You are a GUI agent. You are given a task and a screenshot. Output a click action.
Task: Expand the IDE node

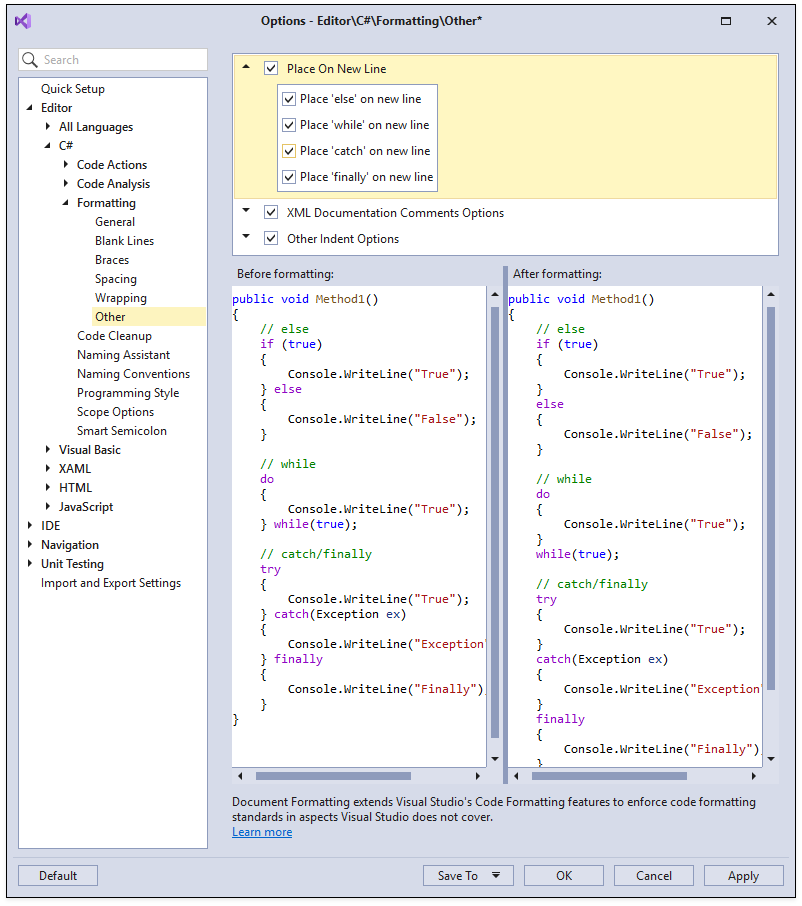click(x=30, y=525)
